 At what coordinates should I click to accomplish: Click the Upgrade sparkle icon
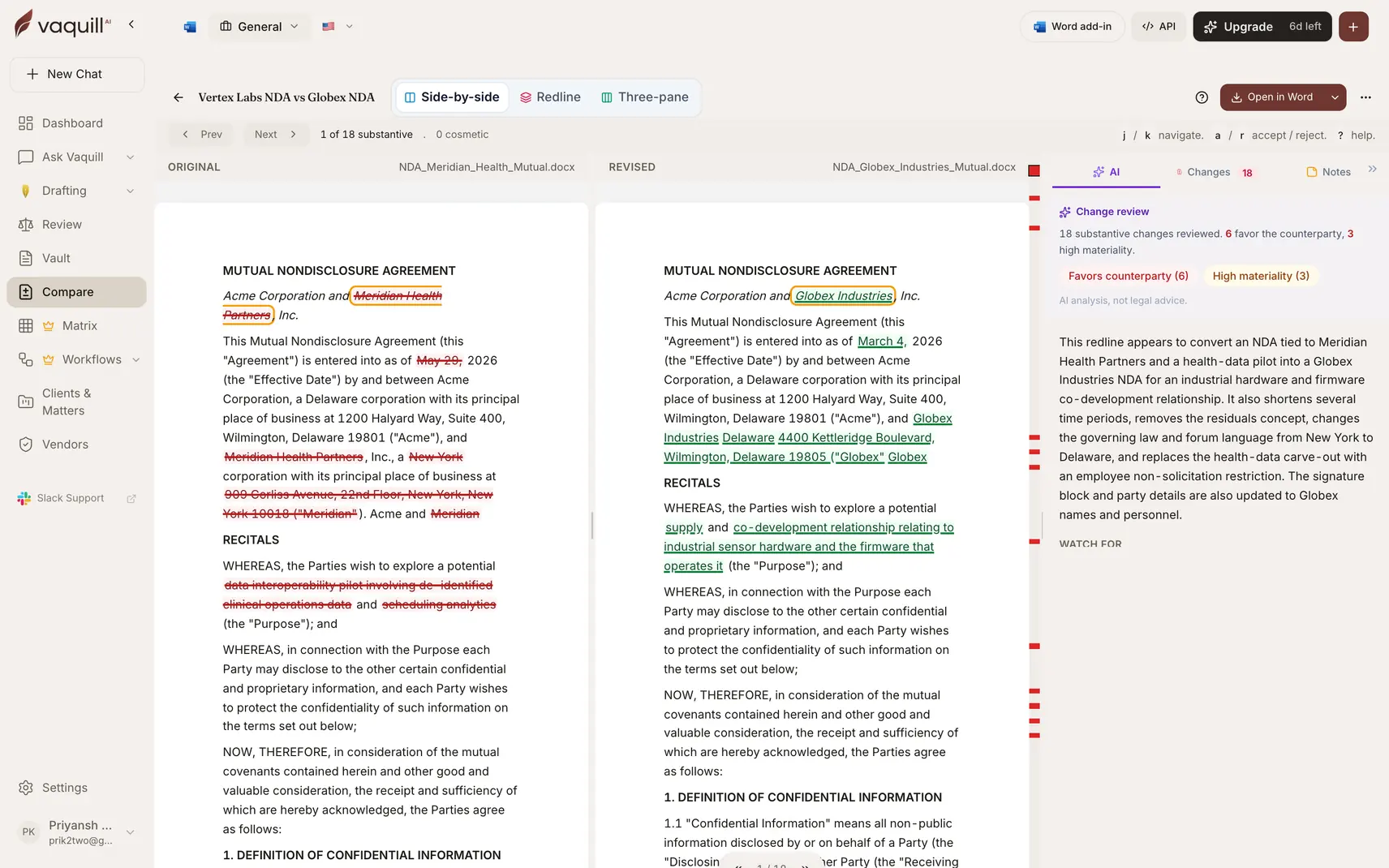click(1211, 27)
